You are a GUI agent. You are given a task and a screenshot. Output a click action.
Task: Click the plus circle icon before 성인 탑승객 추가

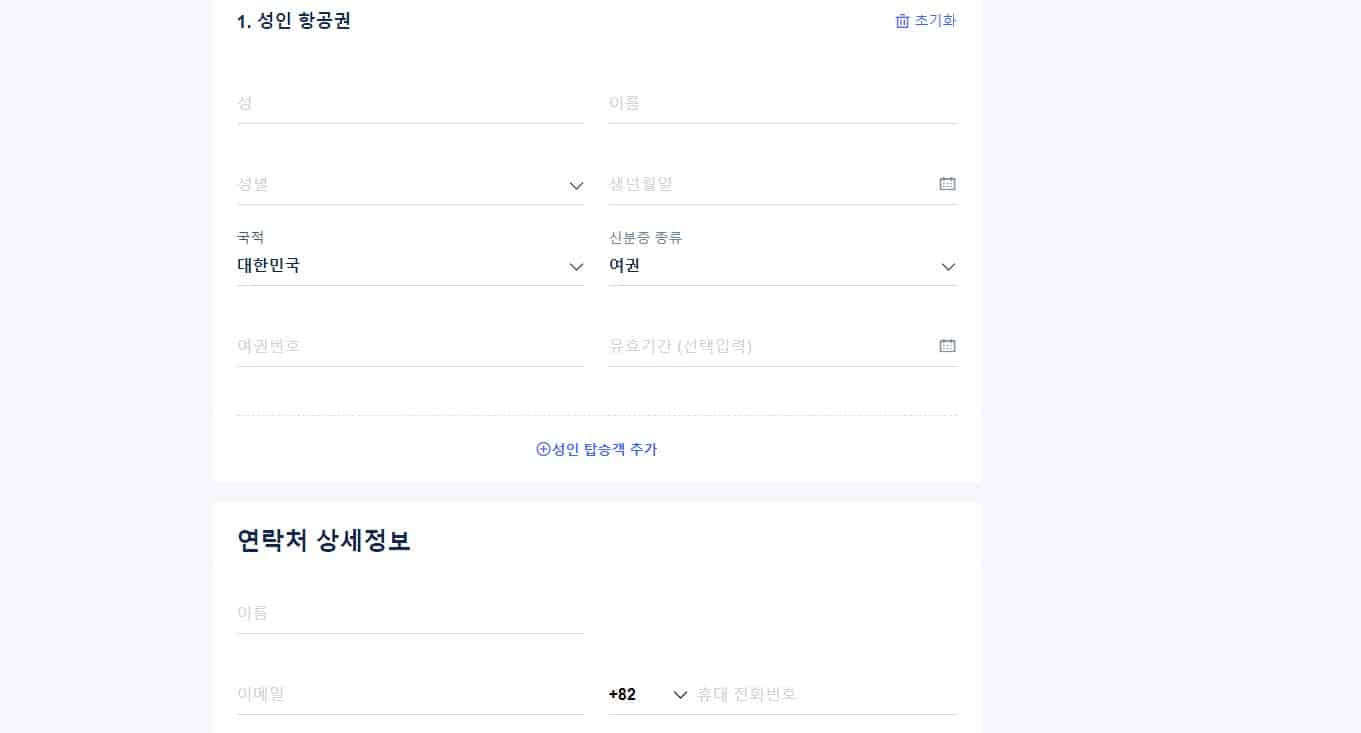point(544,449)
